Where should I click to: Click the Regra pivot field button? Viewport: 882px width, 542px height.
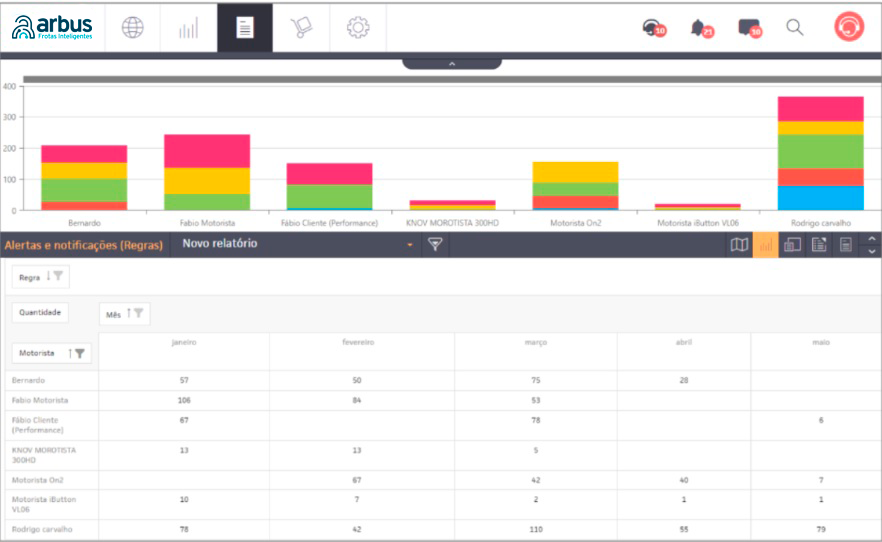point(41,276)
